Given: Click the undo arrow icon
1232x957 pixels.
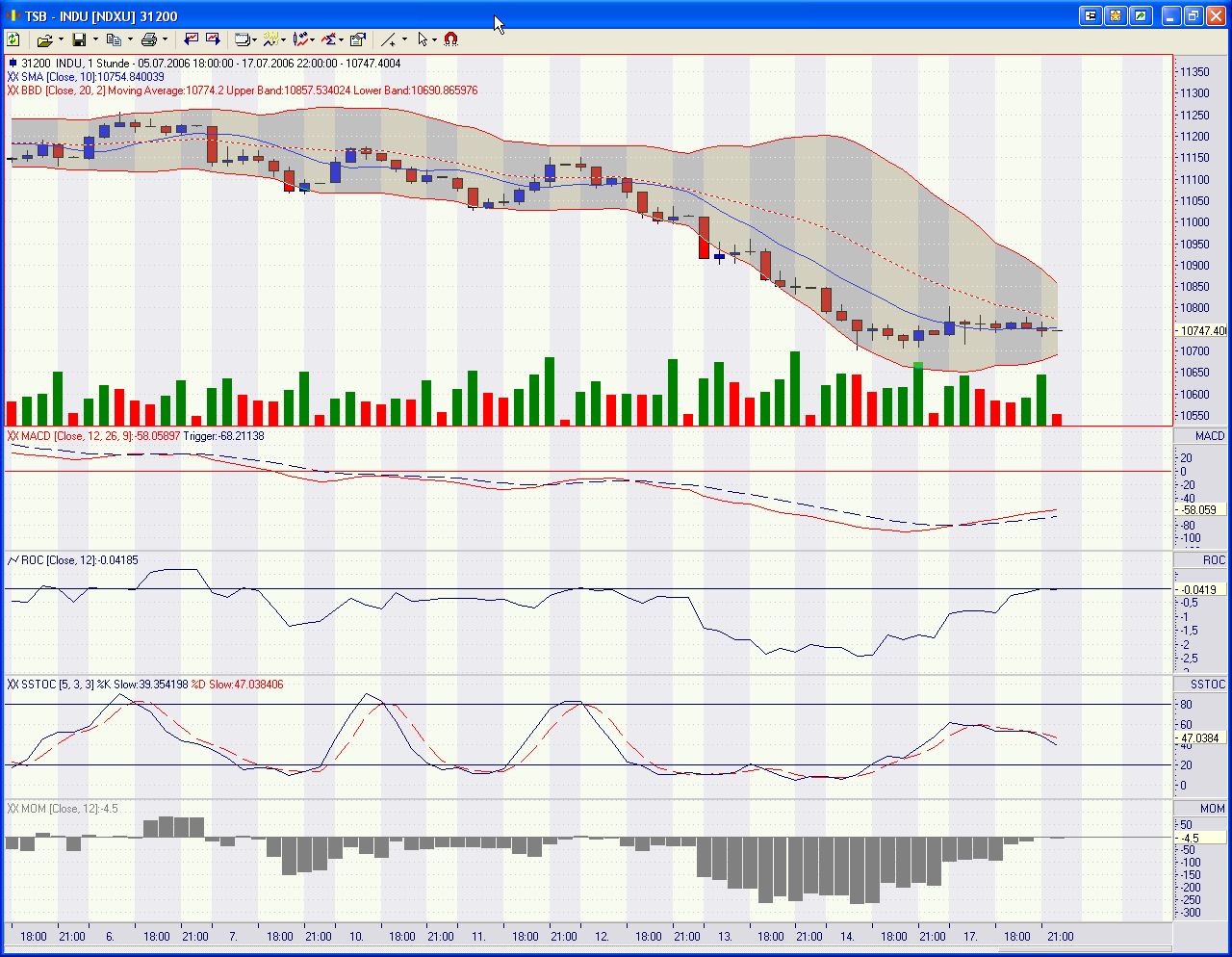Looking at the screenshot, I should [x=192, y=39].
